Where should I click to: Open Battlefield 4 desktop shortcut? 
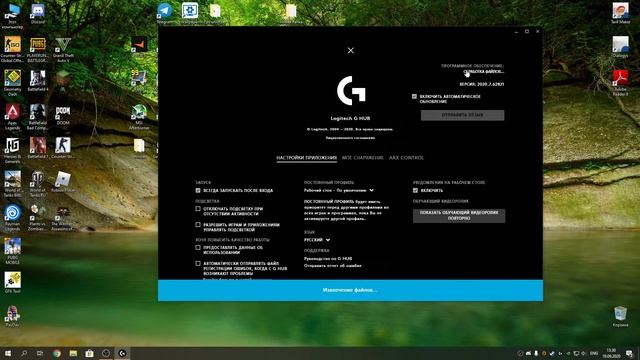(38, 81)
